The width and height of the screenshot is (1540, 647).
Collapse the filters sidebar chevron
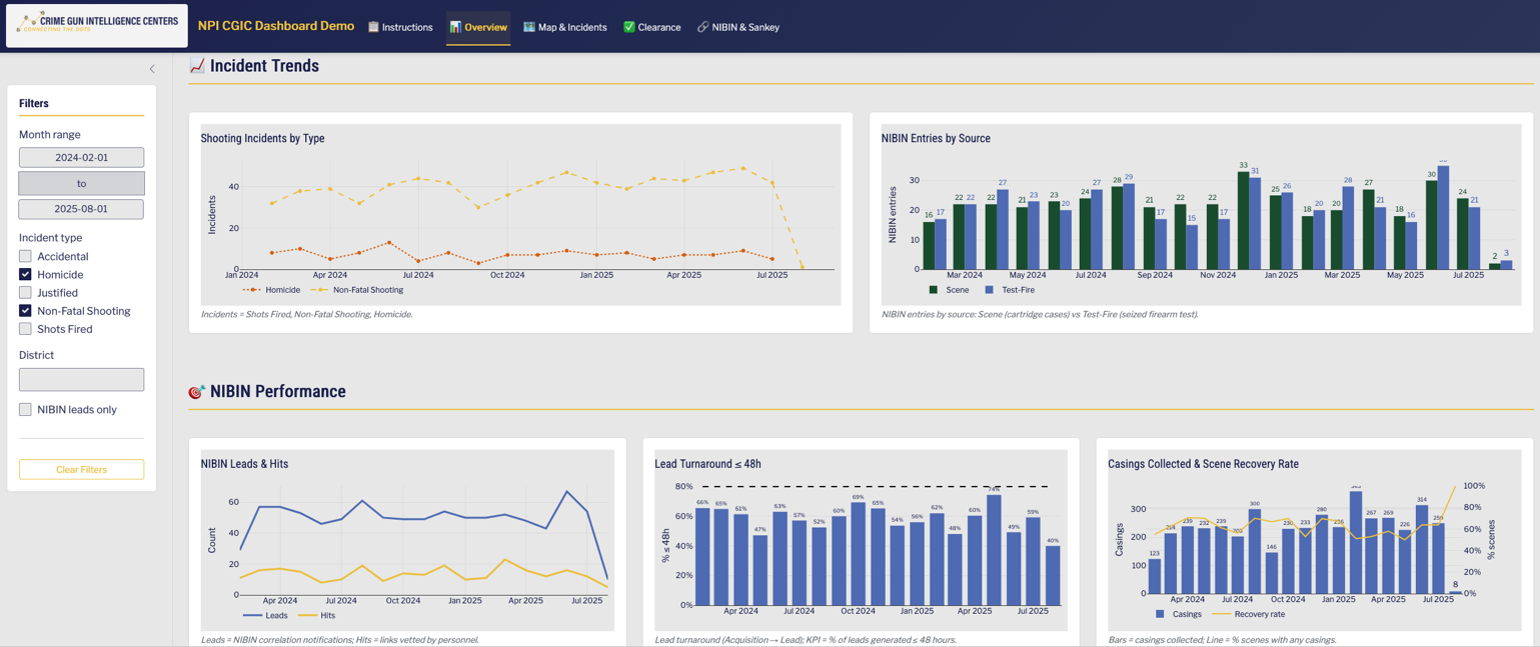pyautogui.click(x=152, y=69)
